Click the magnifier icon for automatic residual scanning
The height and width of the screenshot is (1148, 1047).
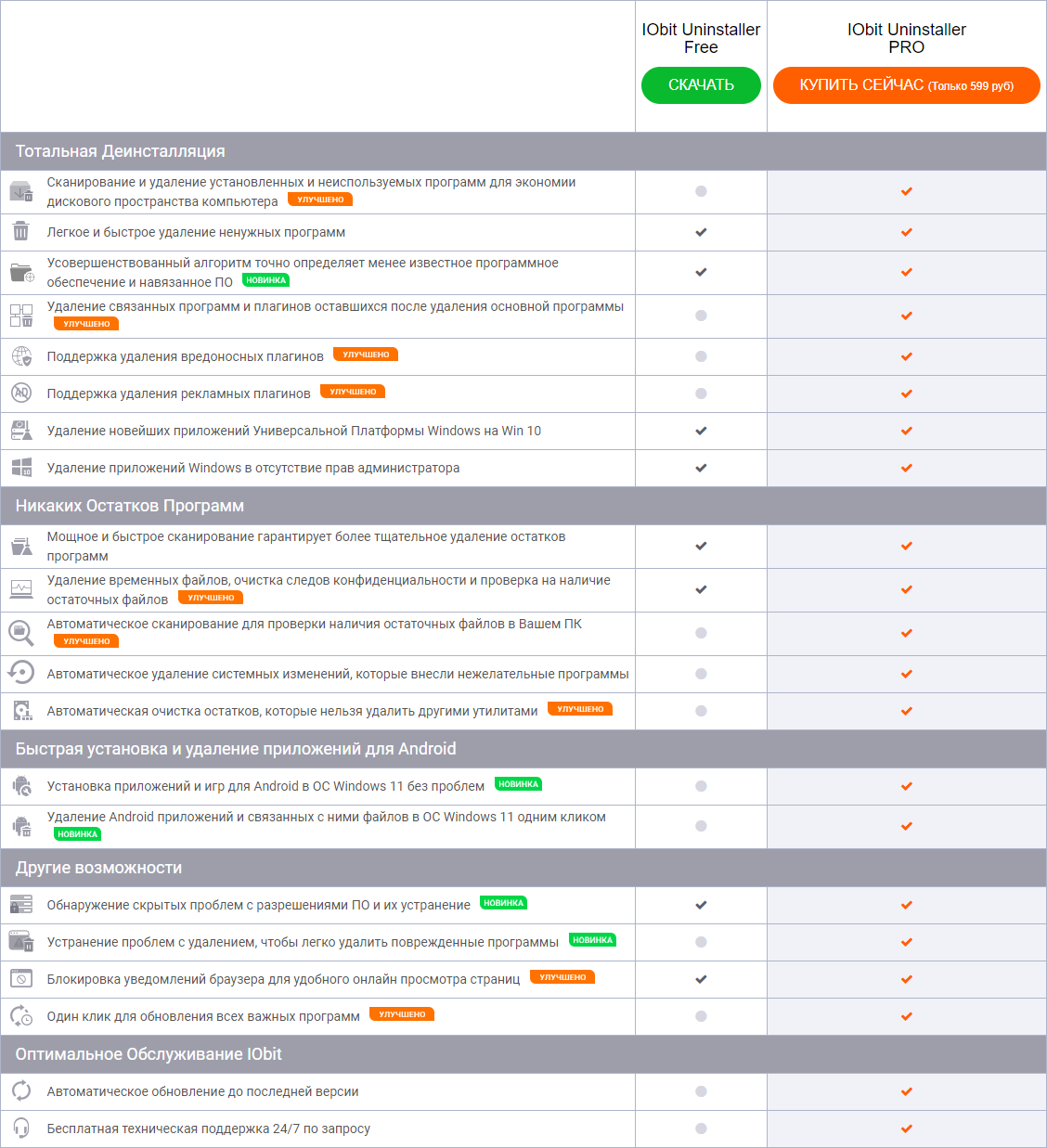pyautogui.click(x=20, y=633)
